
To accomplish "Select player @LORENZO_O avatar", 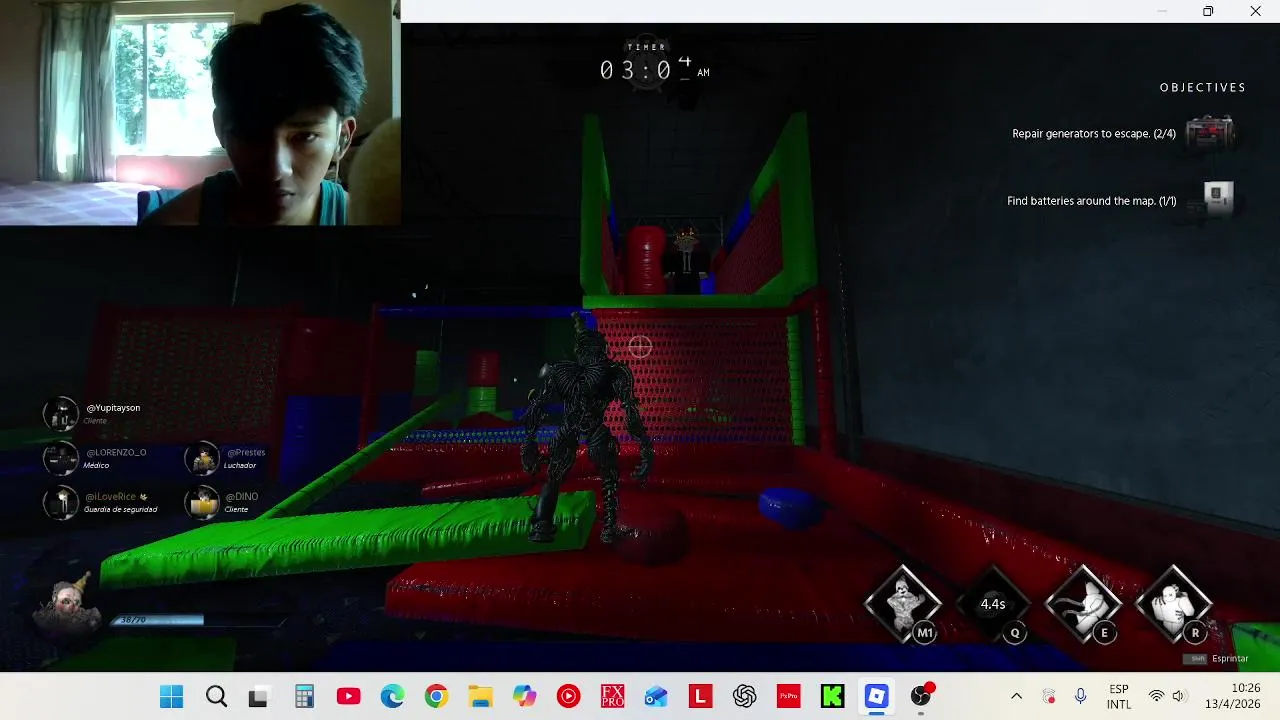I will (x=61, y=458).
